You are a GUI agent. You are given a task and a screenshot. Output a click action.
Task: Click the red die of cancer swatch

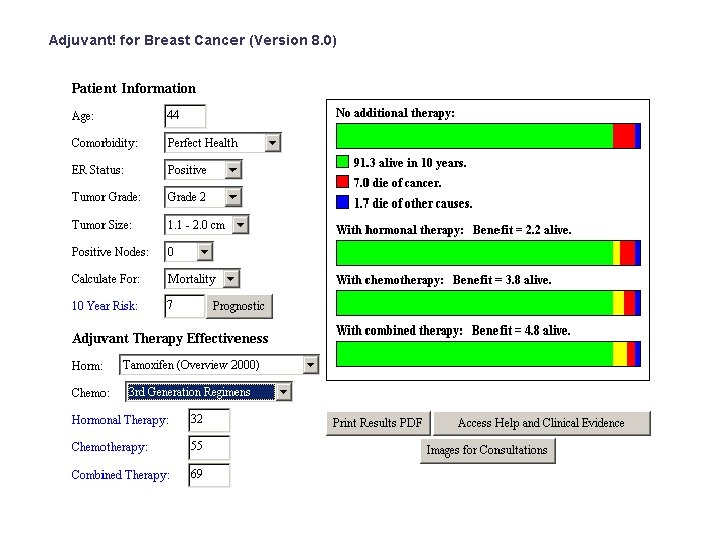pyautogui.click(x=343, y=182)
